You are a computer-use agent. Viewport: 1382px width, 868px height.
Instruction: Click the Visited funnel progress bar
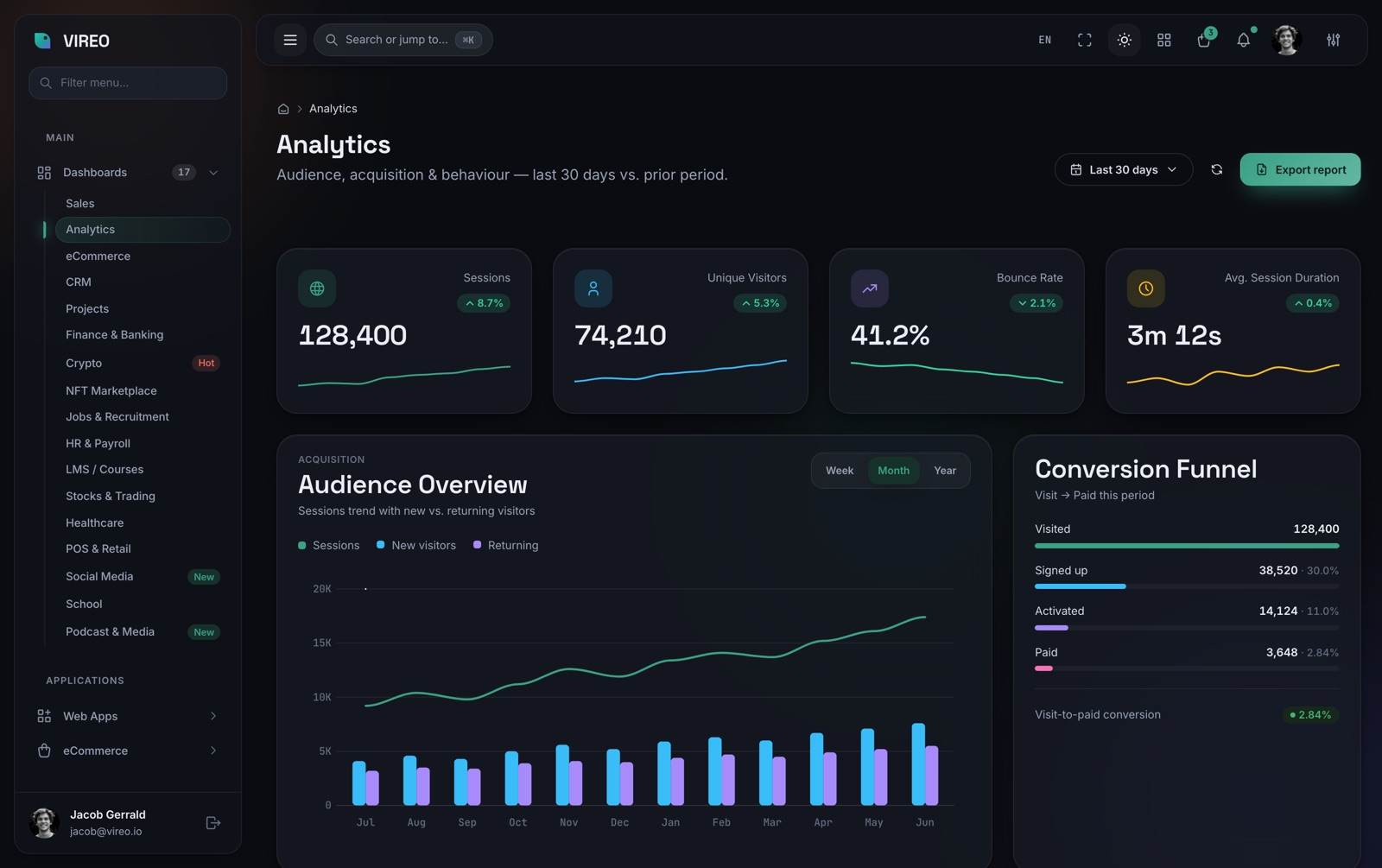1187,546
